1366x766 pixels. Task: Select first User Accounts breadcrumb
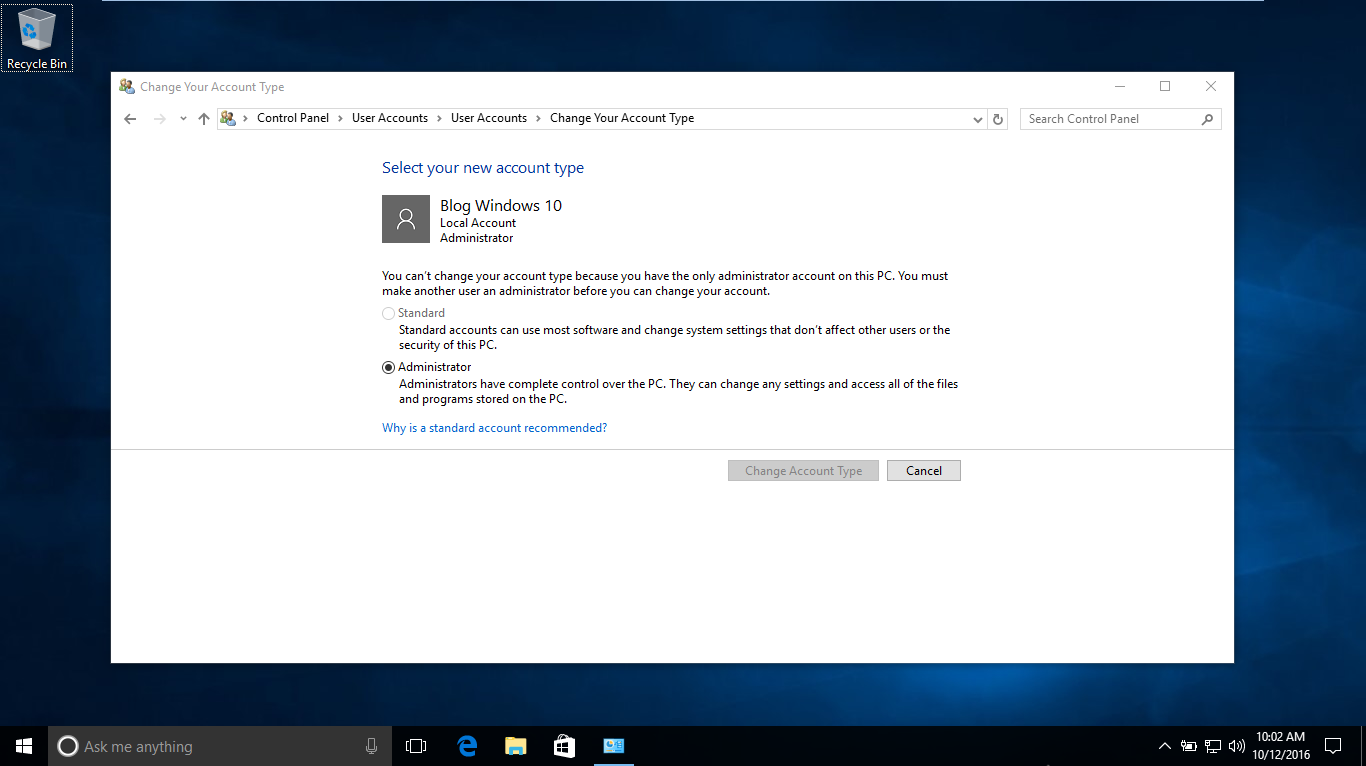click(390, 118)
